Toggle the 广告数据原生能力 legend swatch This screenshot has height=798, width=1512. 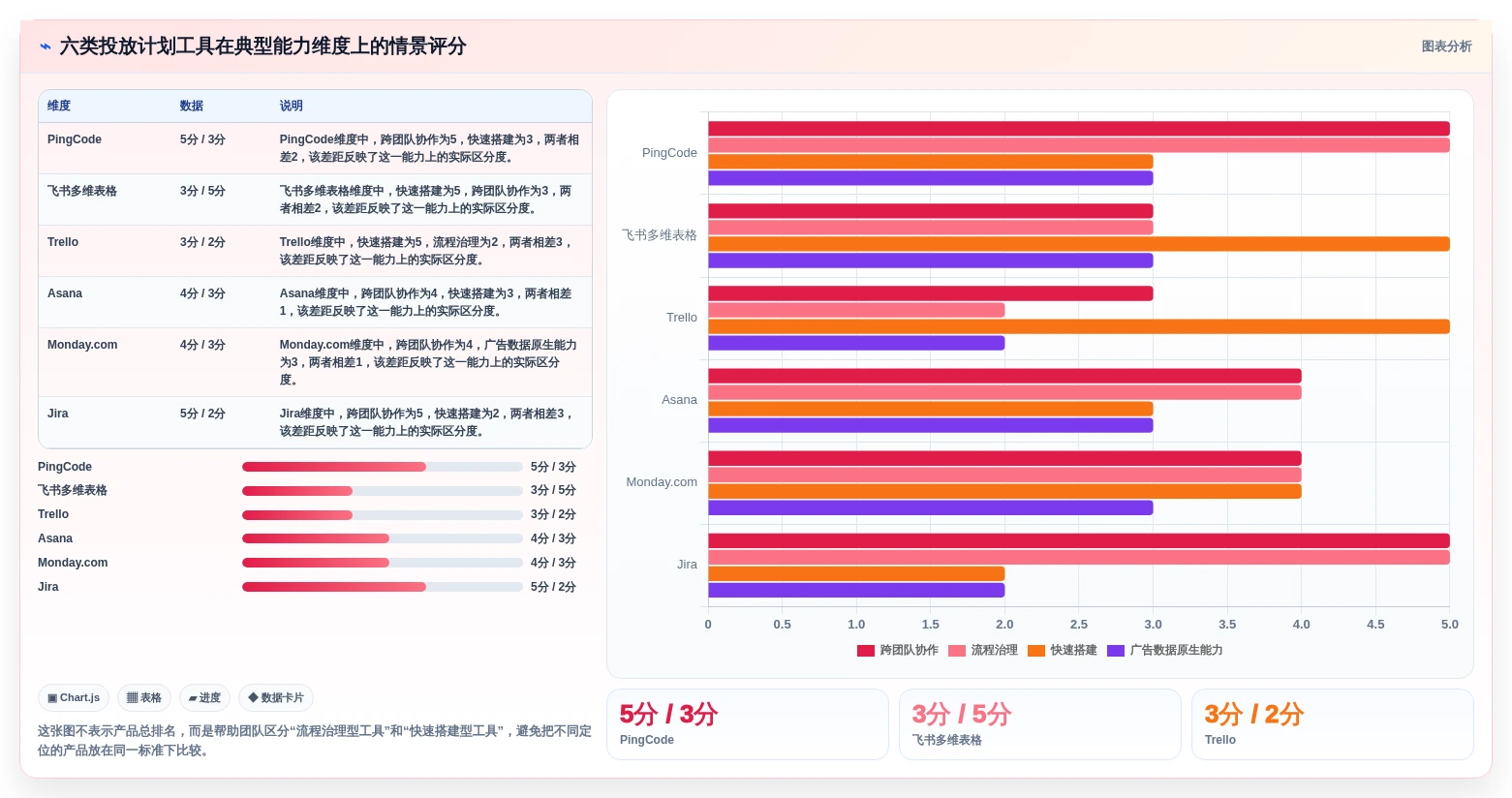click(1116, 651)
